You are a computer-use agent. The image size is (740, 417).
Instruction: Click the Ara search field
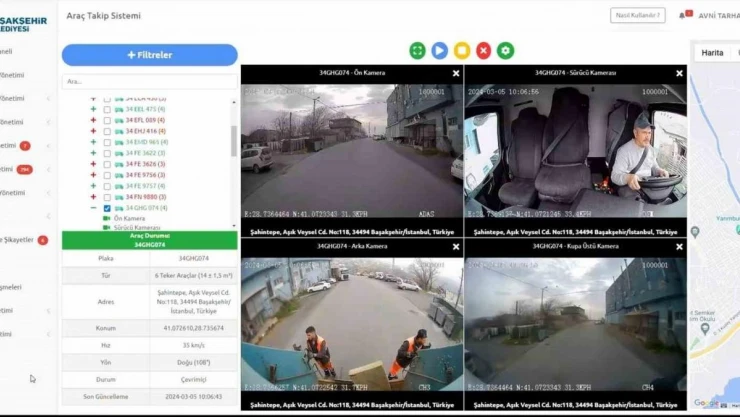[148, 81]
